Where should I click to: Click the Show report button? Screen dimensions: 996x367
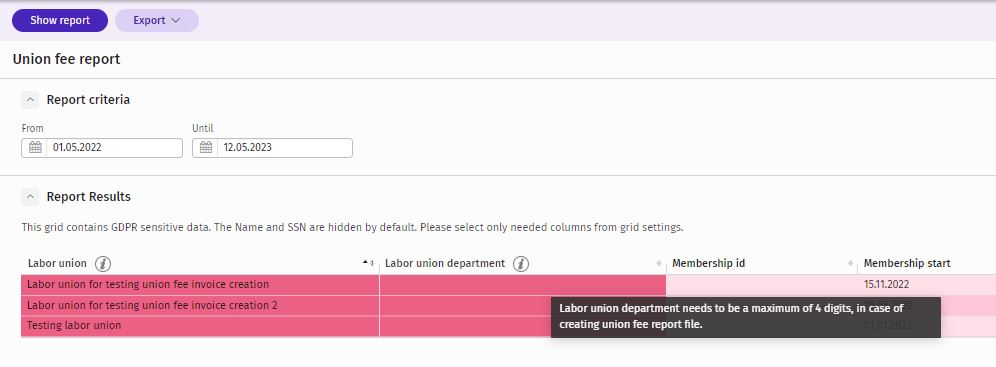(x=60, y=20)
